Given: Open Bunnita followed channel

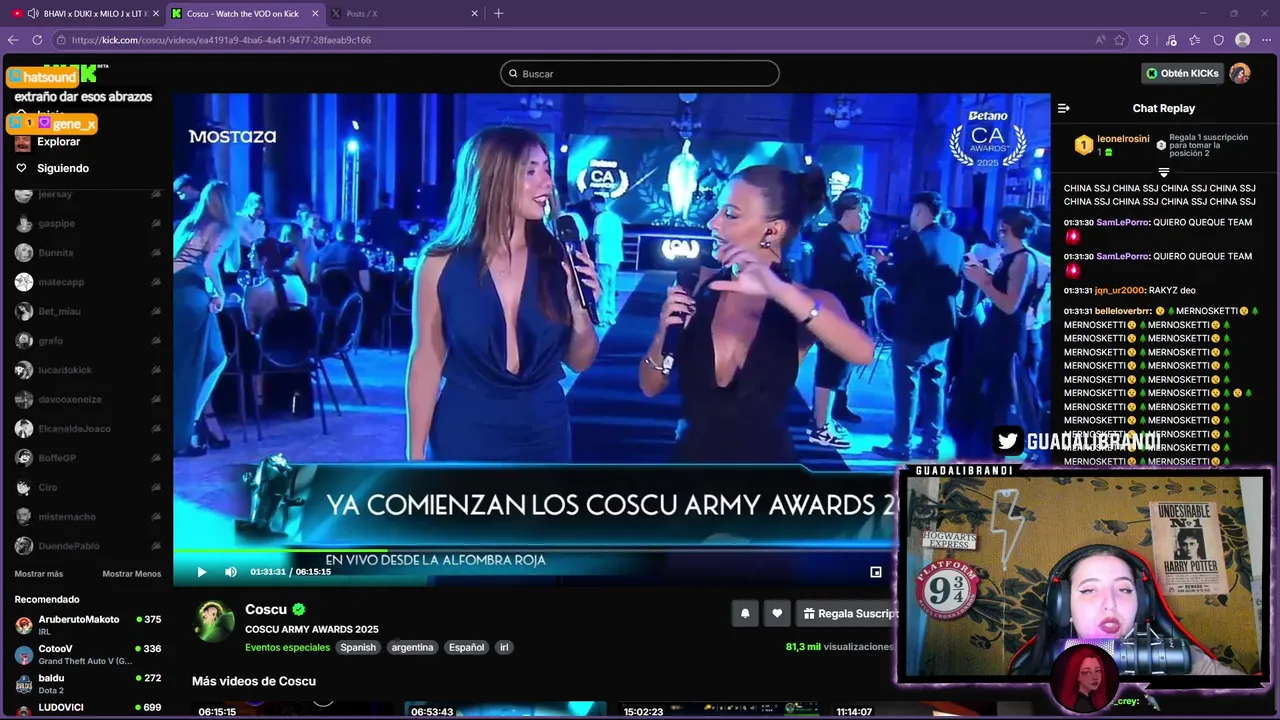Looking at the screenshot, I should click(88, 253).
